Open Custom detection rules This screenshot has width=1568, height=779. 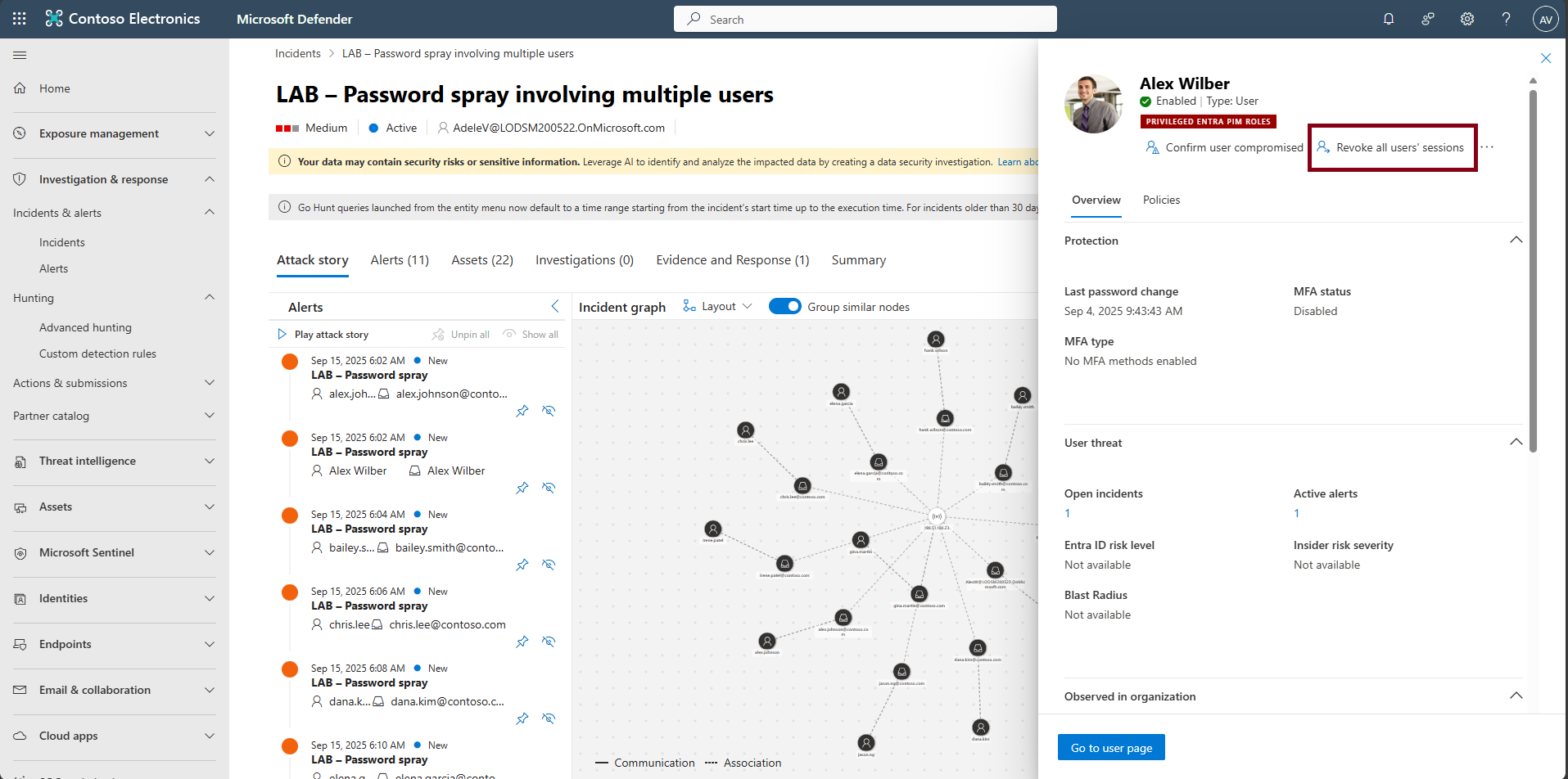click(x=97, y=353)
